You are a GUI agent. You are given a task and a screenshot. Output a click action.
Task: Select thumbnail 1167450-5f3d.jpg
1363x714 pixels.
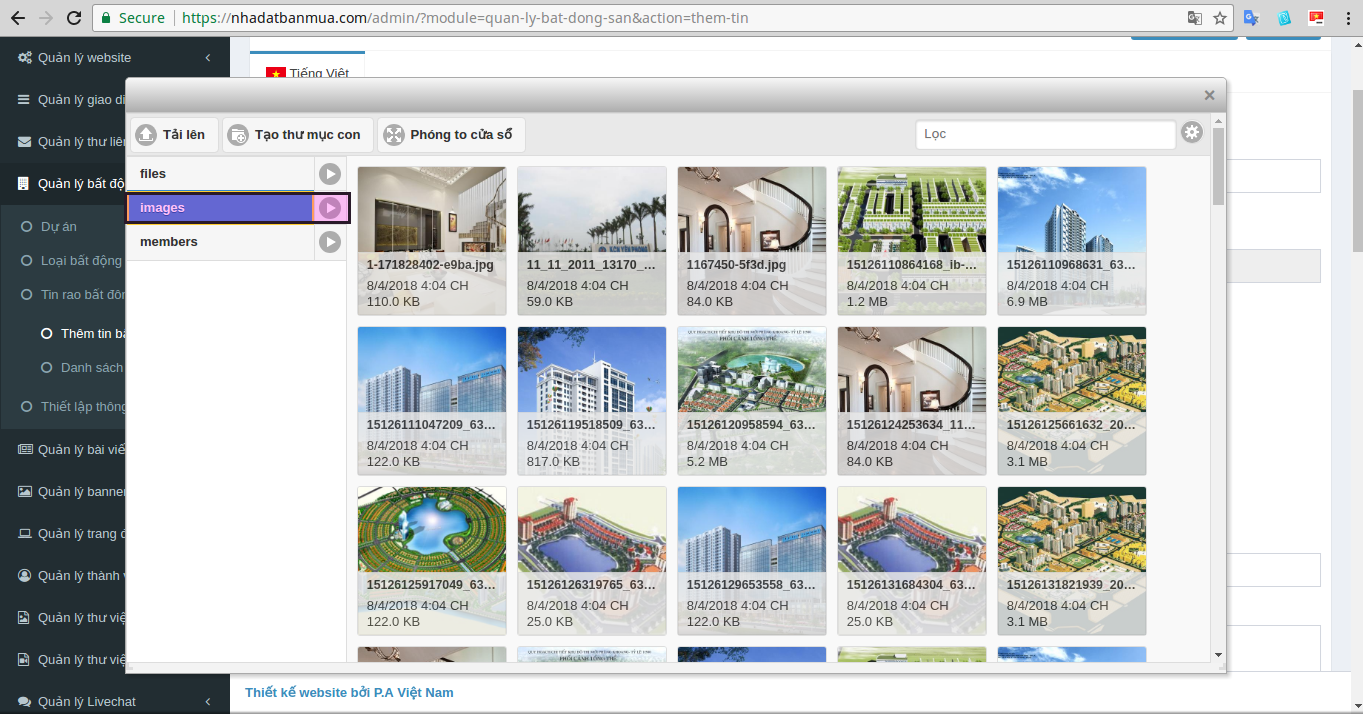point(752,241)
